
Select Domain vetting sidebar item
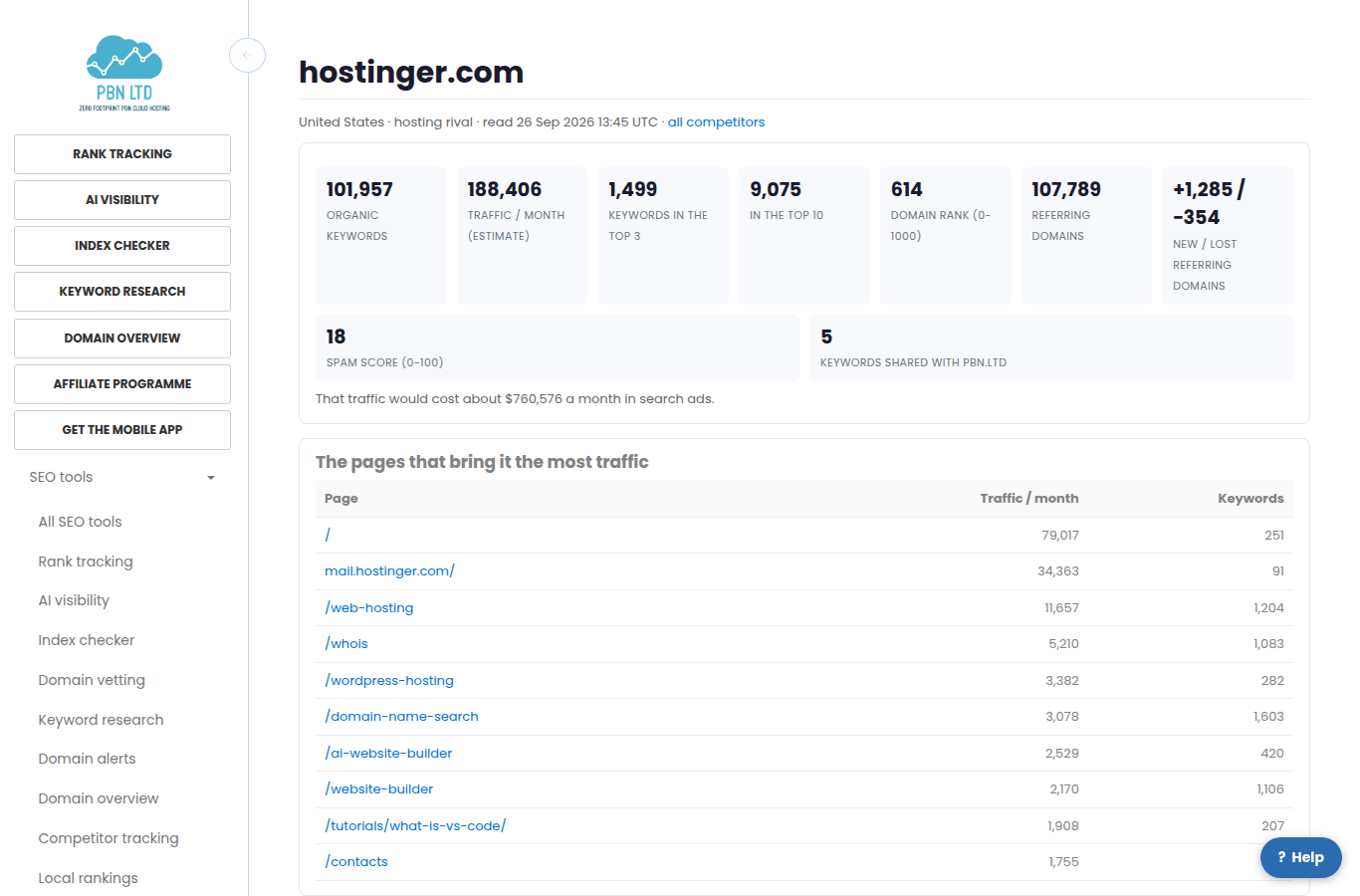click(92, 680)
